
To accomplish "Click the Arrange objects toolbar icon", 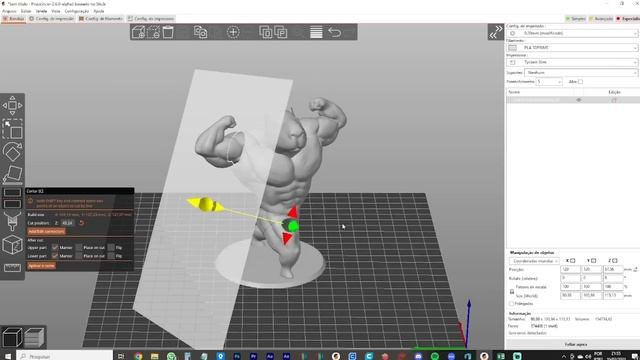I will pos(200,32).
